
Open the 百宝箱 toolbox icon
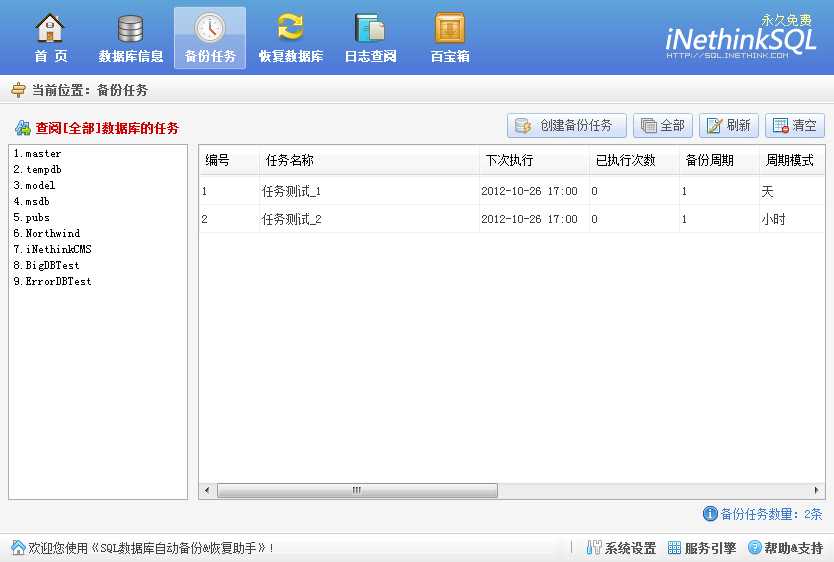[450, 28]
